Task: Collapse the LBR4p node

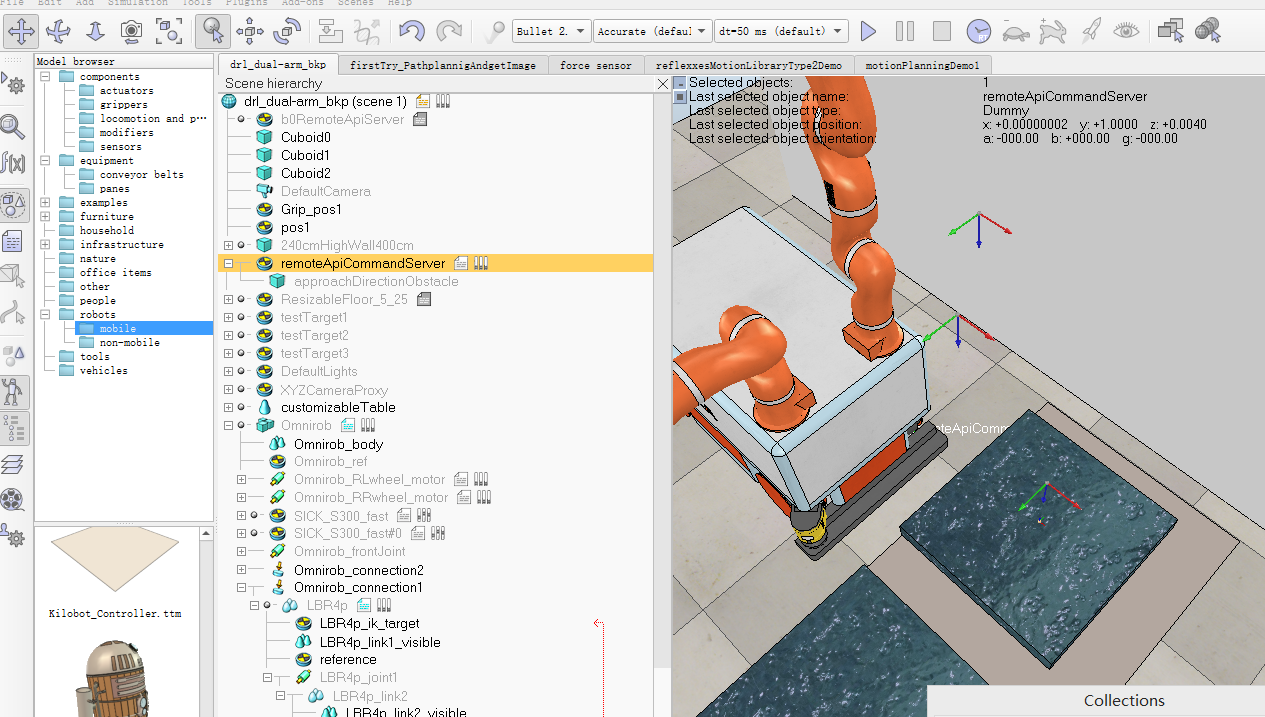Action: tap(254, 605)
